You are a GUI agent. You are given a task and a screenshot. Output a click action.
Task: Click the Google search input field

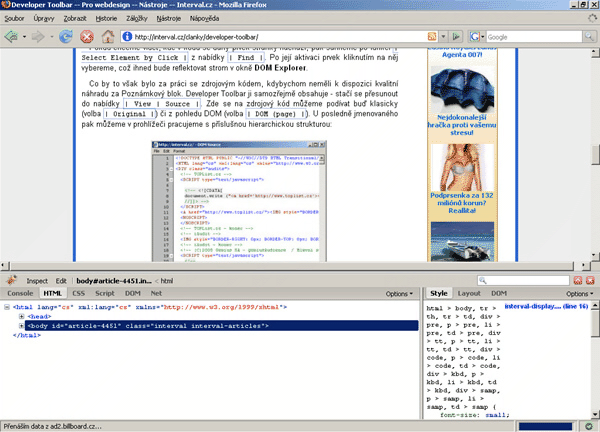(534, 37)
